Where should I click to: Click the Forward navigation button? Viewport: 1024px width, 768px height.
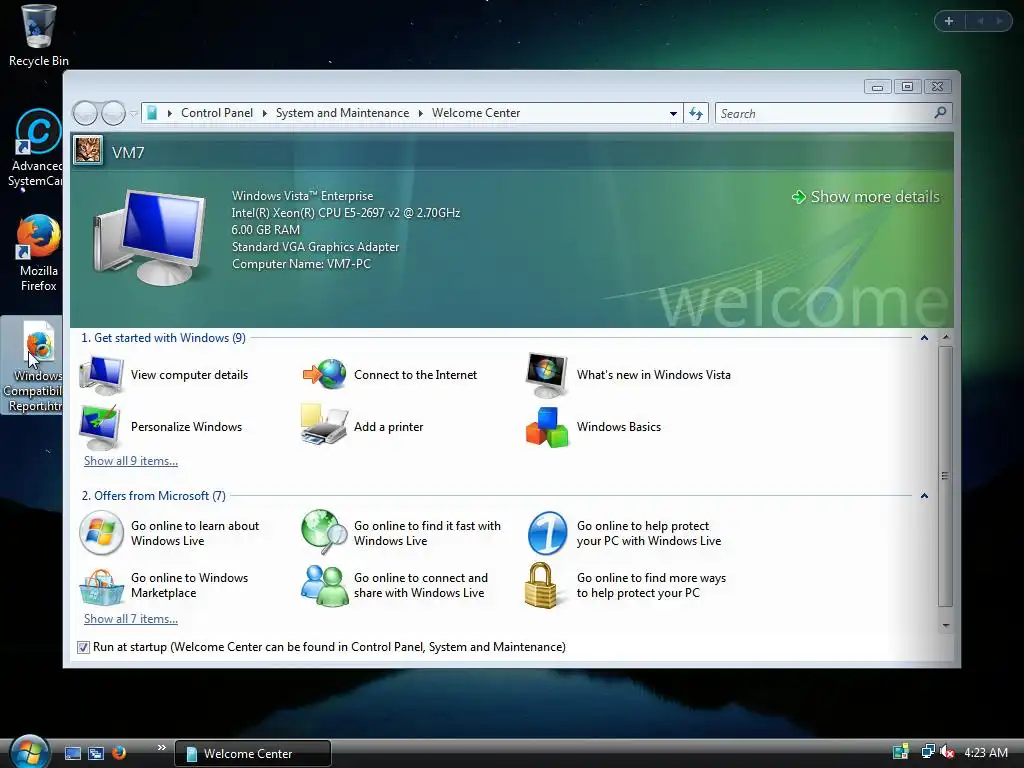coord(113,114)
